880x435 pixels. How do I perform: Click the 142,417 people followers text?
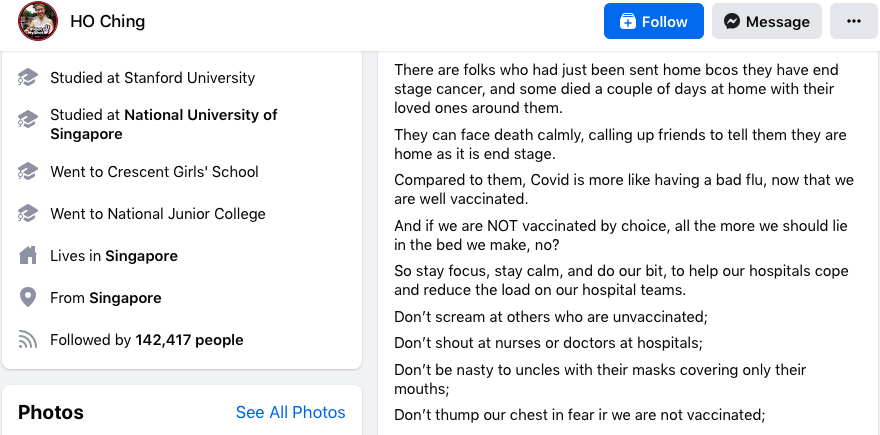pos(189,340)
